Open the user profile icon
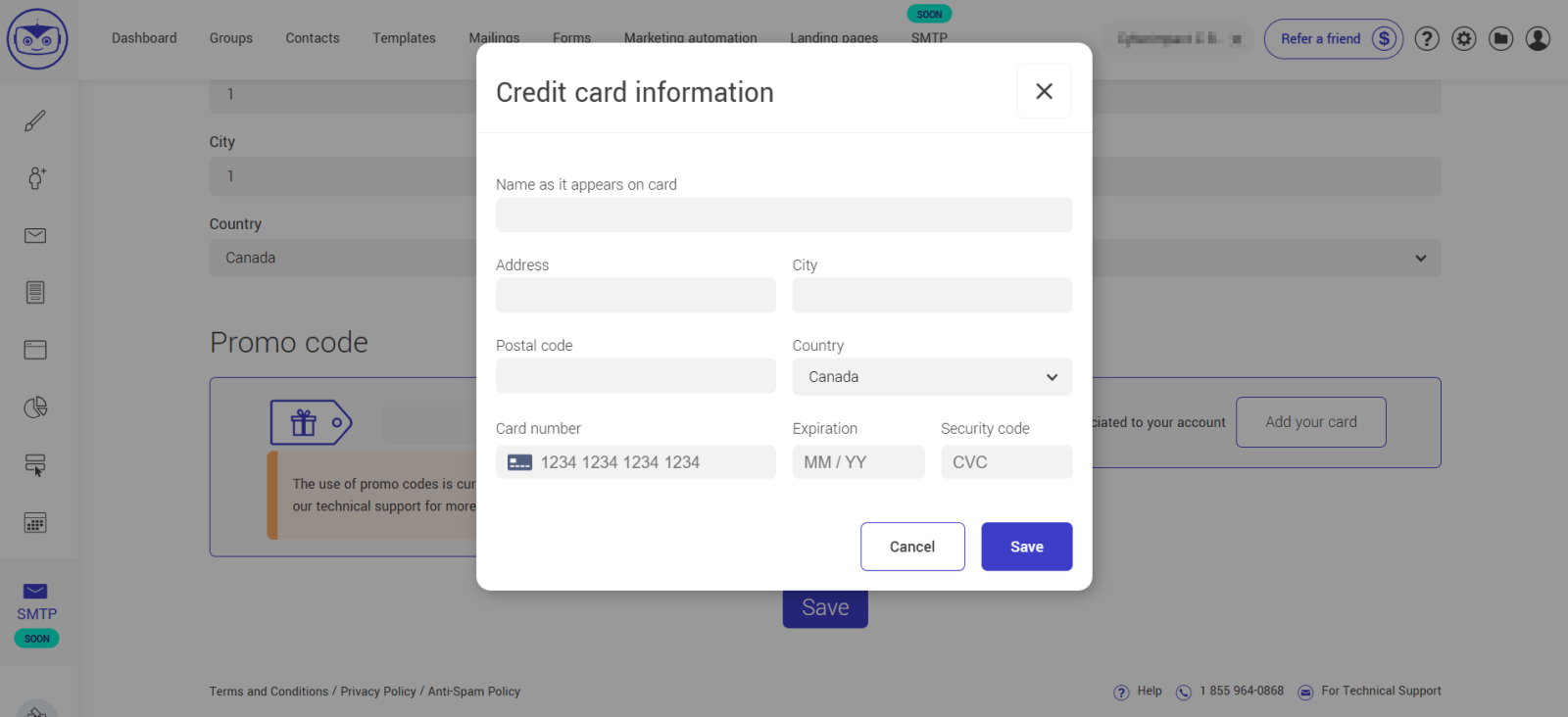This screenshot has width=1568, height=717. click(x=1538, y=38)
